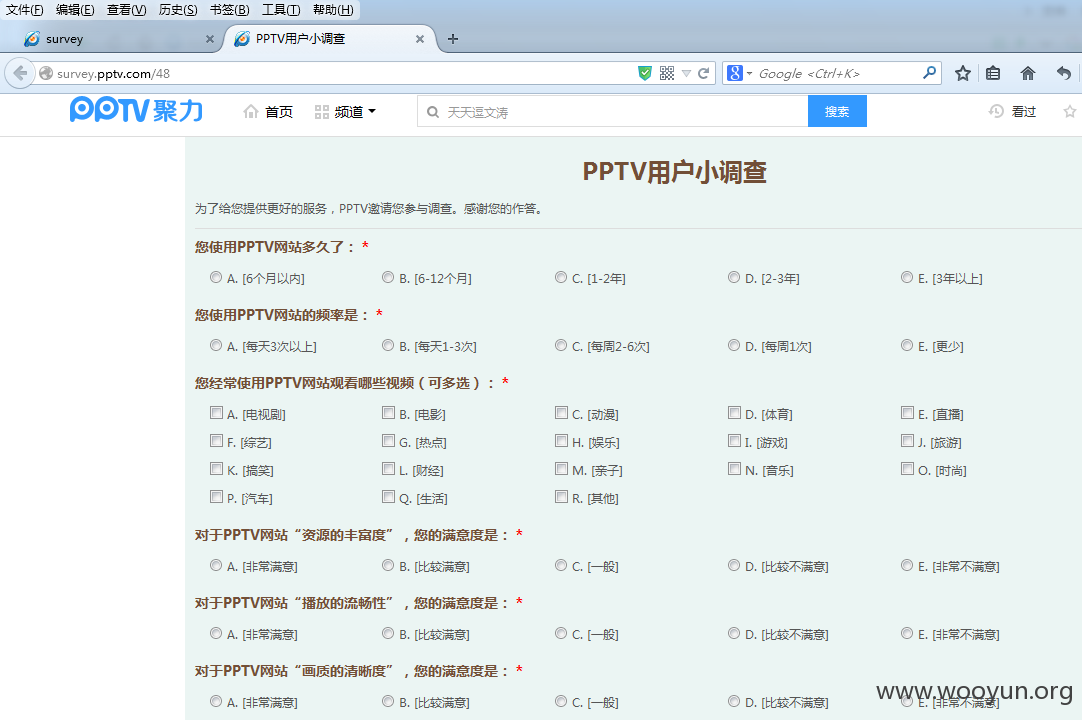Click the Google search engine icon

(734, 73)
